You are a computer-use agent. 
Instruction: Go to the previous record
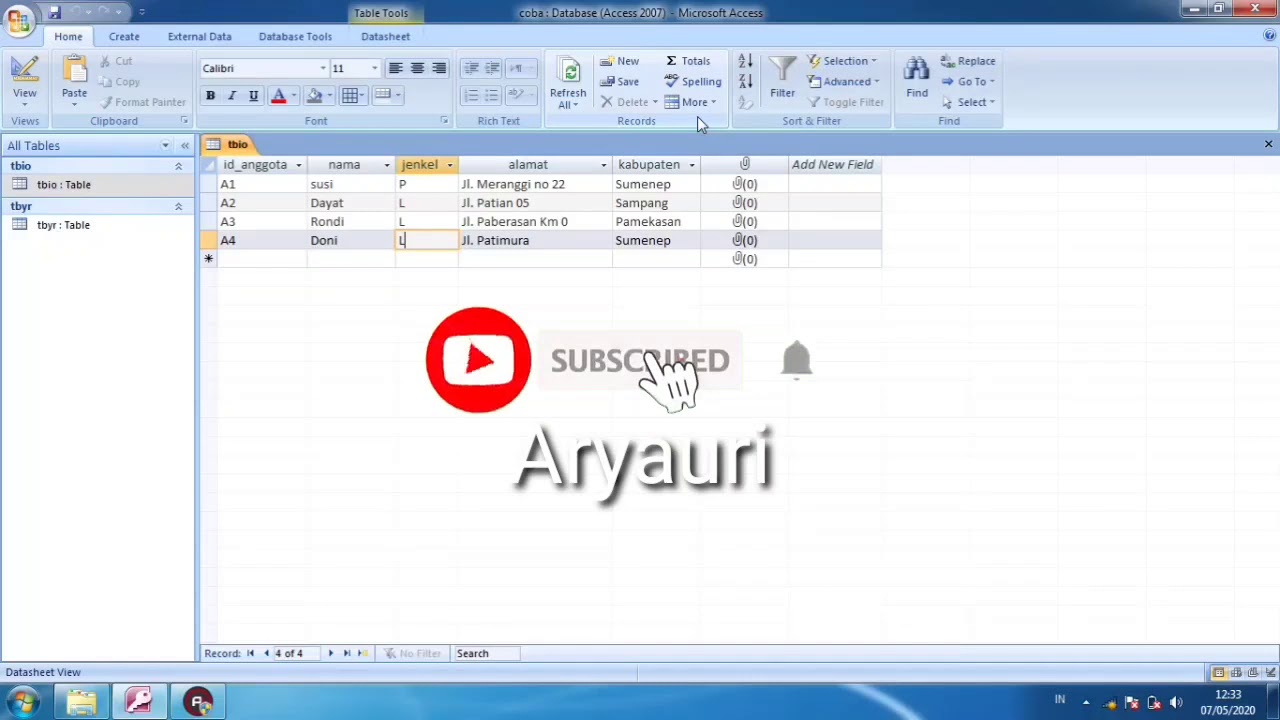click(266, 654)
